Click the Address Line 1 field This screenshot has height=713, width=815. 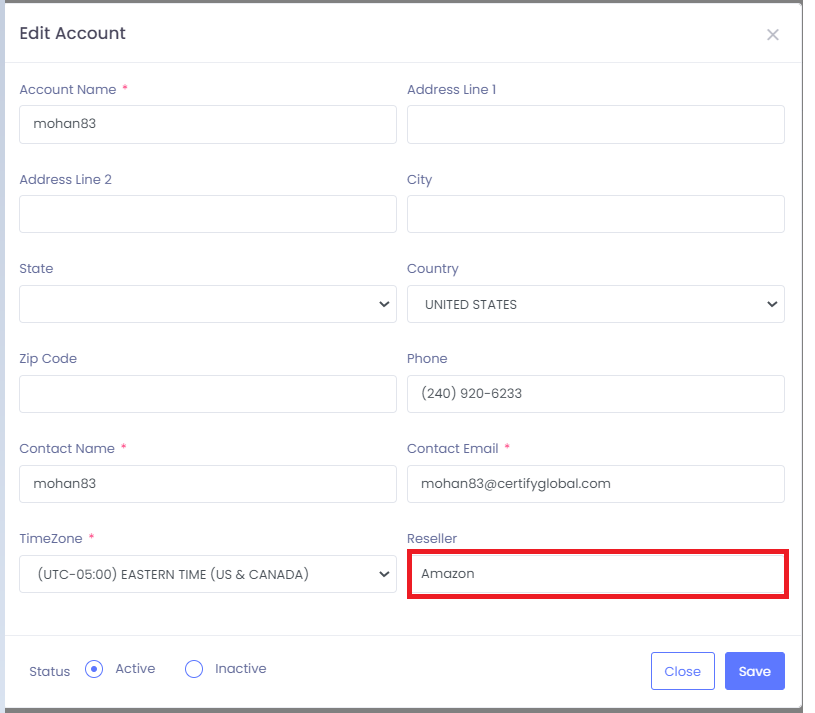(x=596, y=124)
